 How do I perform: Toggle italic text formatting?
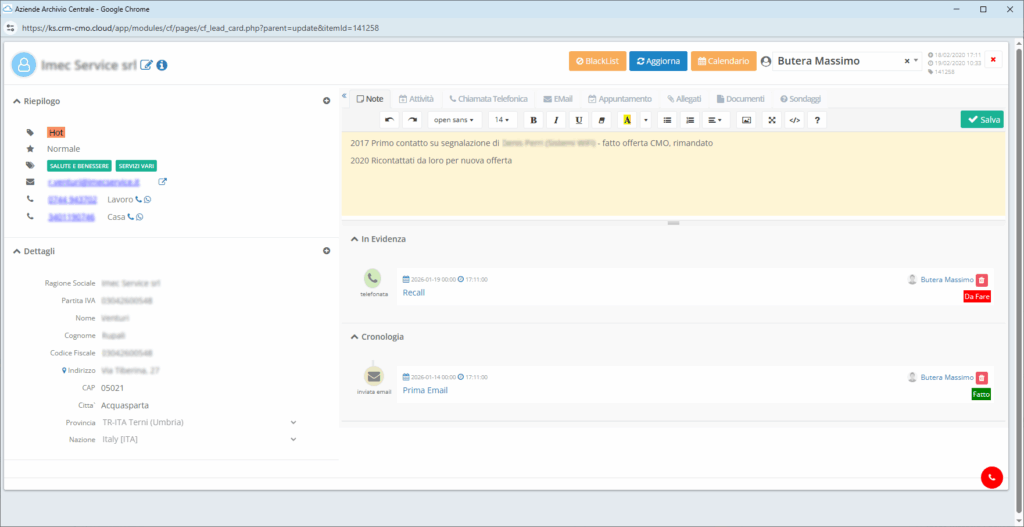click(556, 120)
